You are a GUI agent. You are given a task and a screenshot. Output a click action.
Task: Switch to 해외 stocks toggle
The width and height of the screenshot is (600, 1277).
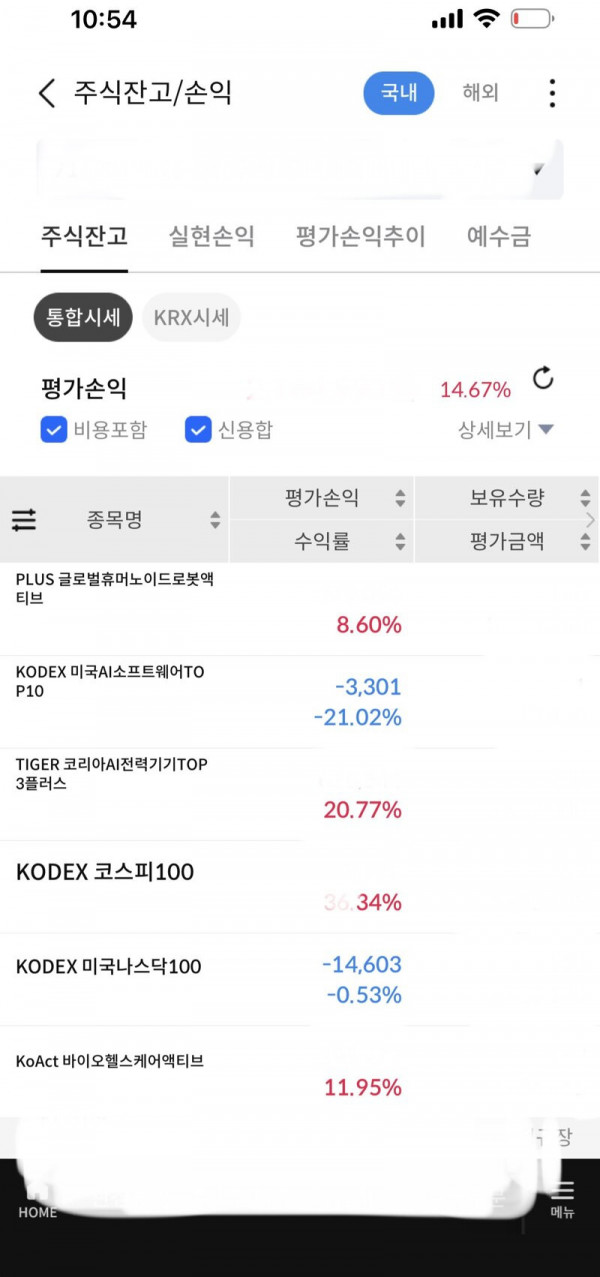pos(480,93)
